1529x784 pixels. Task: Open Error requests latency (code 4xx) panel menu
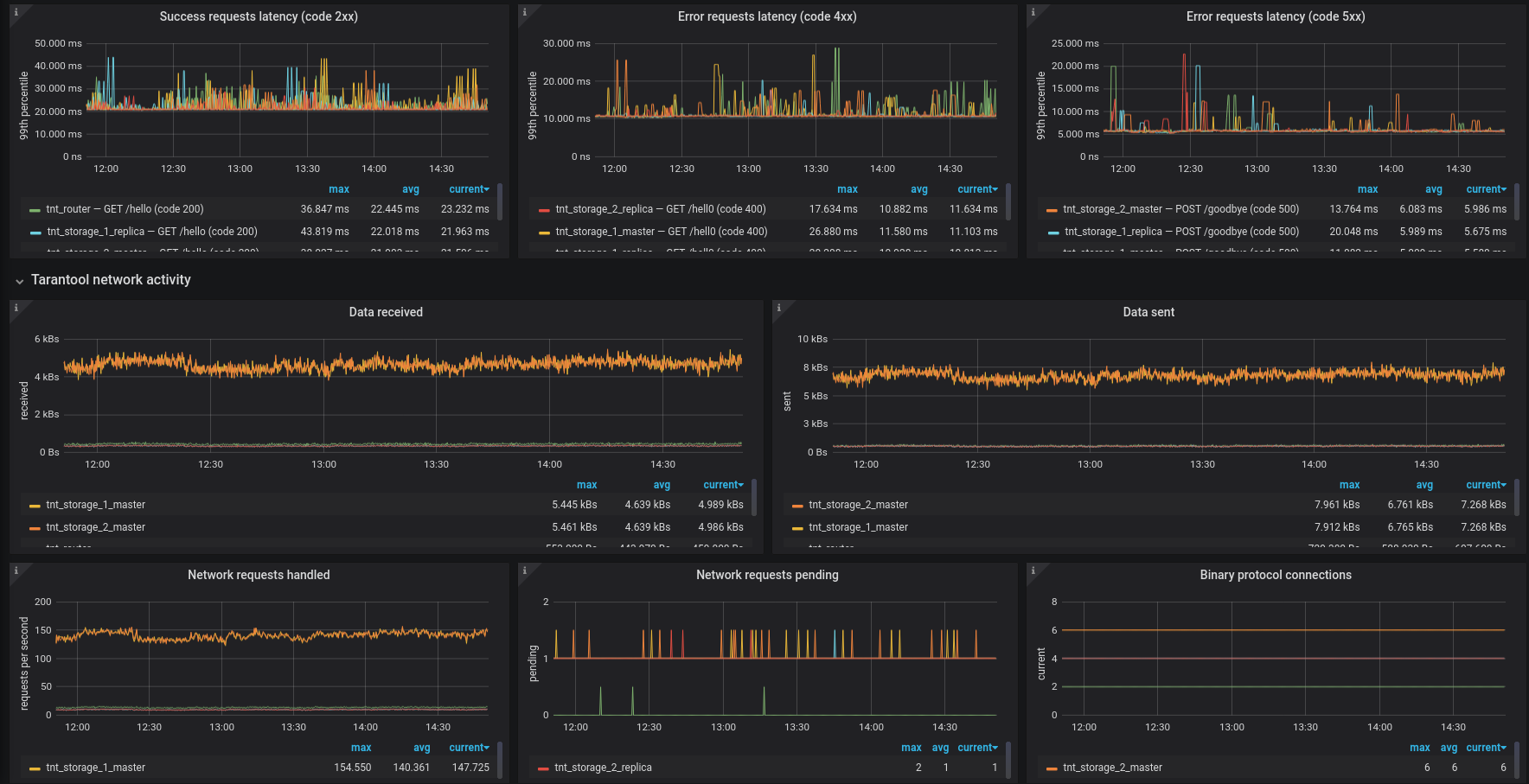[x=767, y=16]
